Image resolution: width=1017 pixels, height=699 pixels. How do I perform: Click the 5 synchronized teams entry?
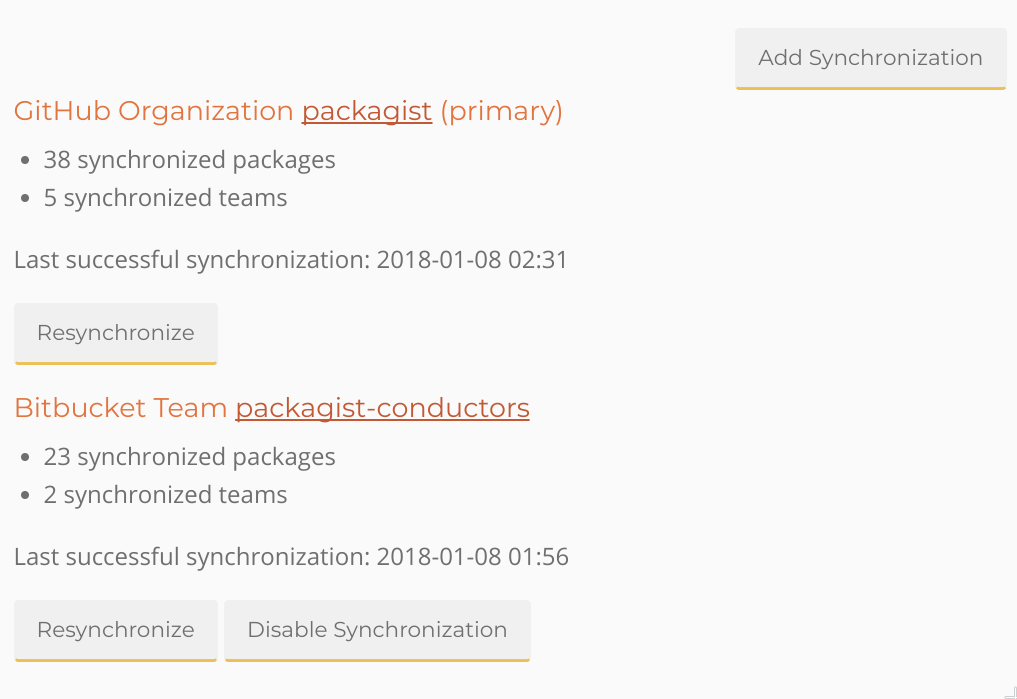(164, 198)
